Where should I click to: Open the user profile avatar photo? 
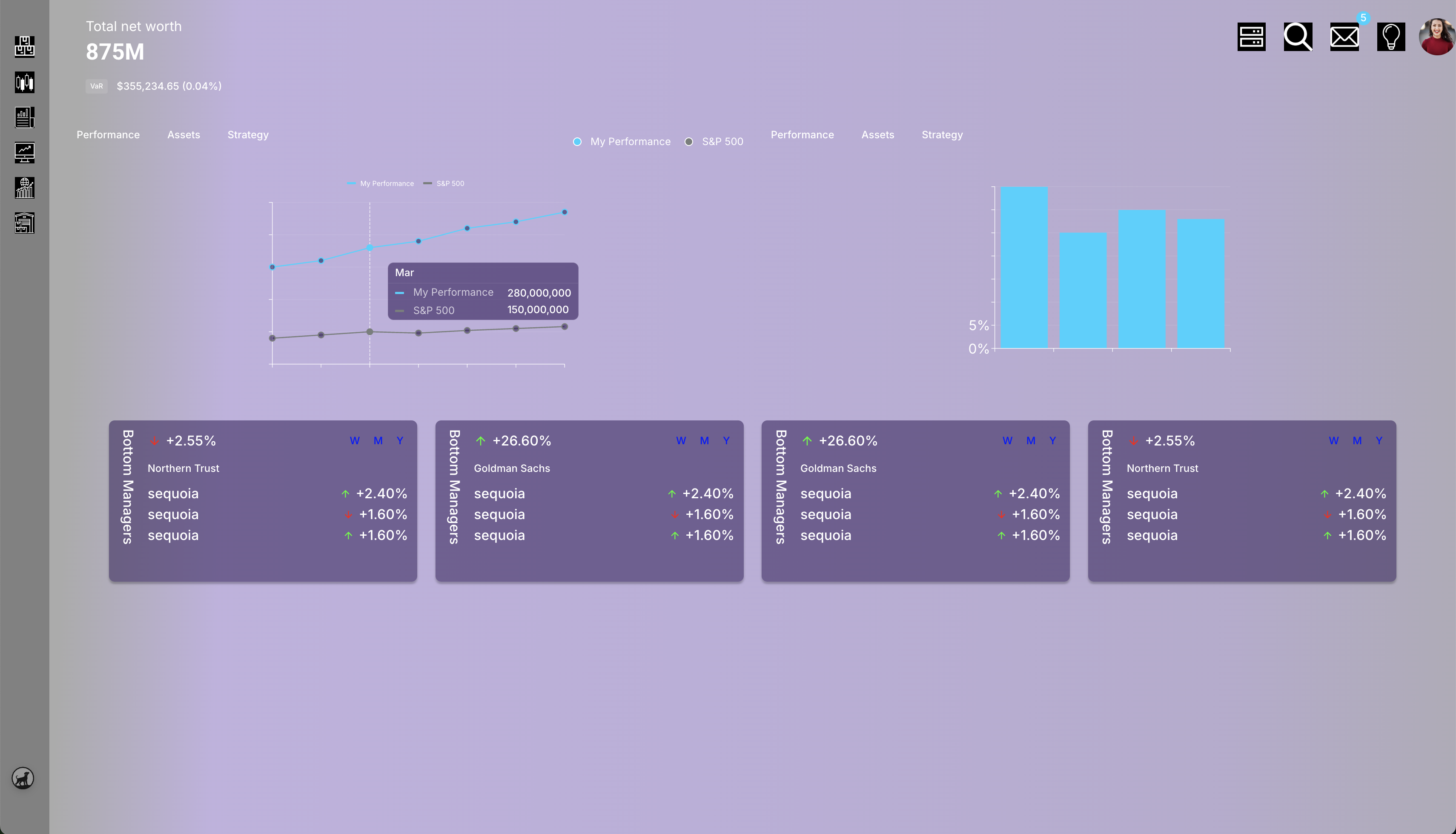pyautogui.click(x=1436, y=37)
